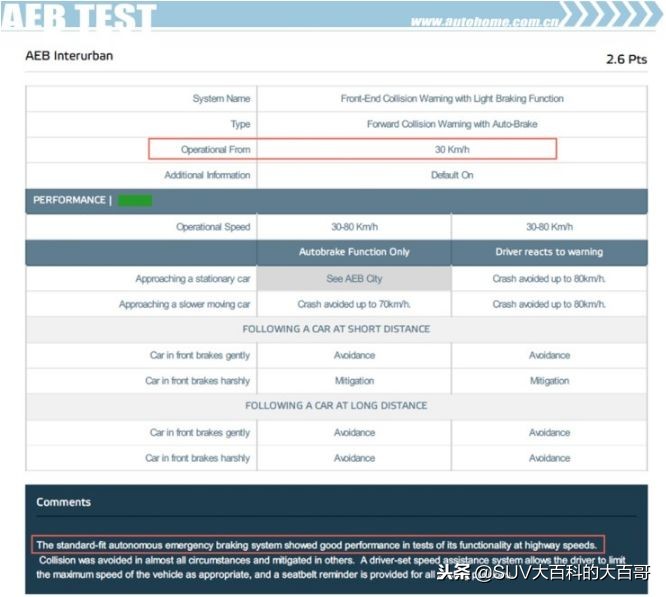Click the See AEB City cell

354,279
